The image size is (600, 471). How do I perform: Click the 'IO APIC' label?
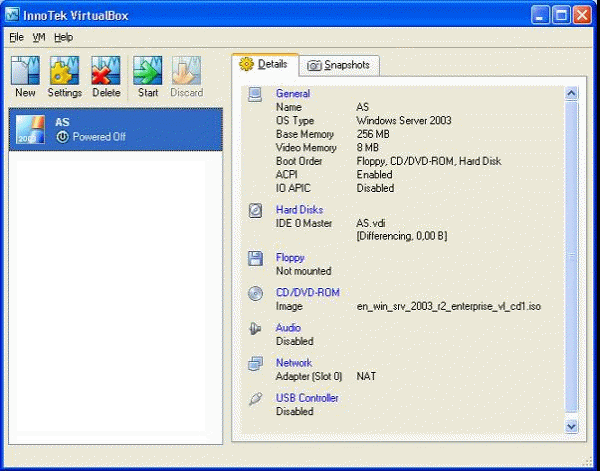[x=293, y=188]
